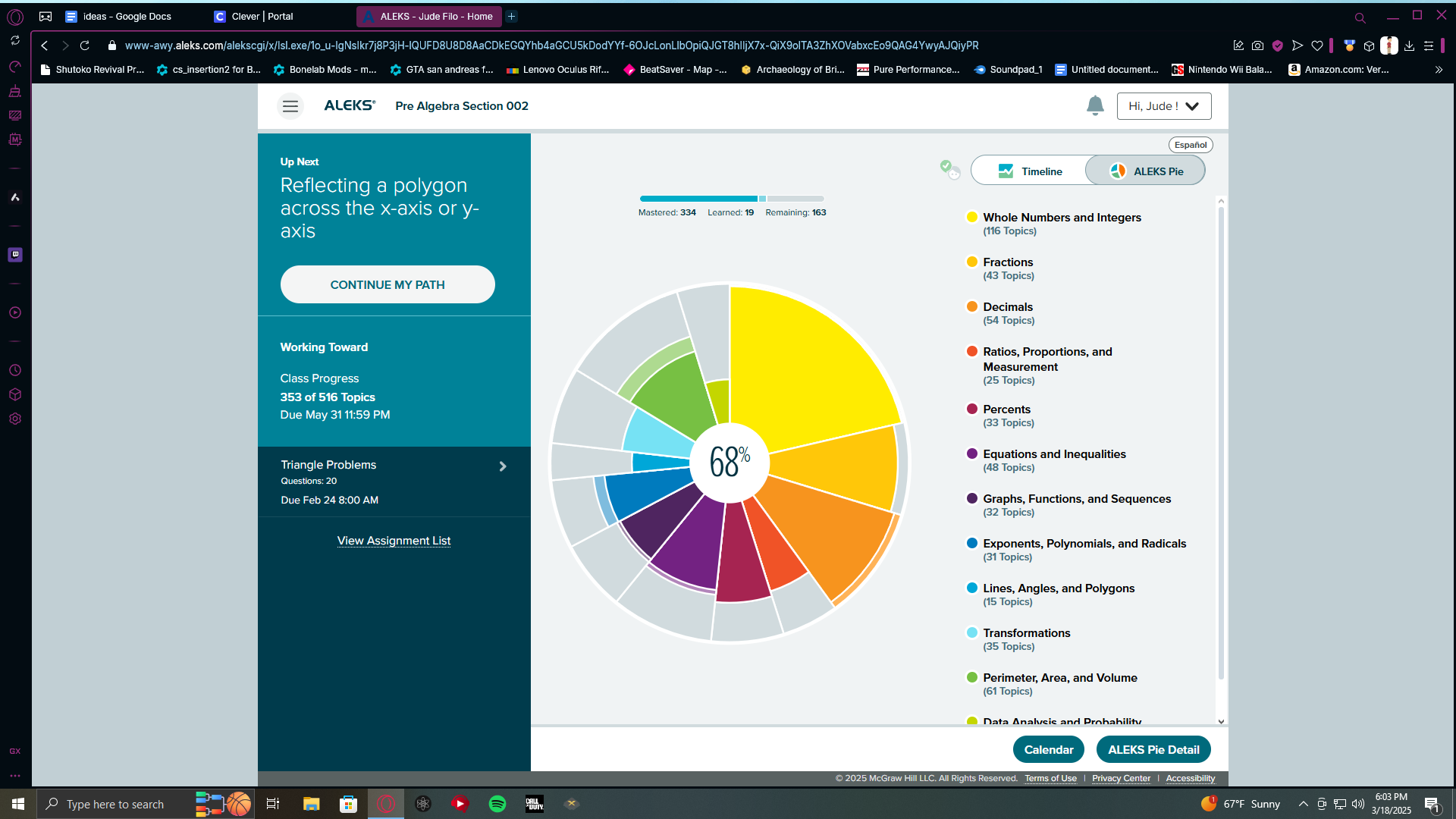Select Ratios, Proportions, and Measurement legend entry
The image size is (1456, 819).
(x=1040, y=366)
